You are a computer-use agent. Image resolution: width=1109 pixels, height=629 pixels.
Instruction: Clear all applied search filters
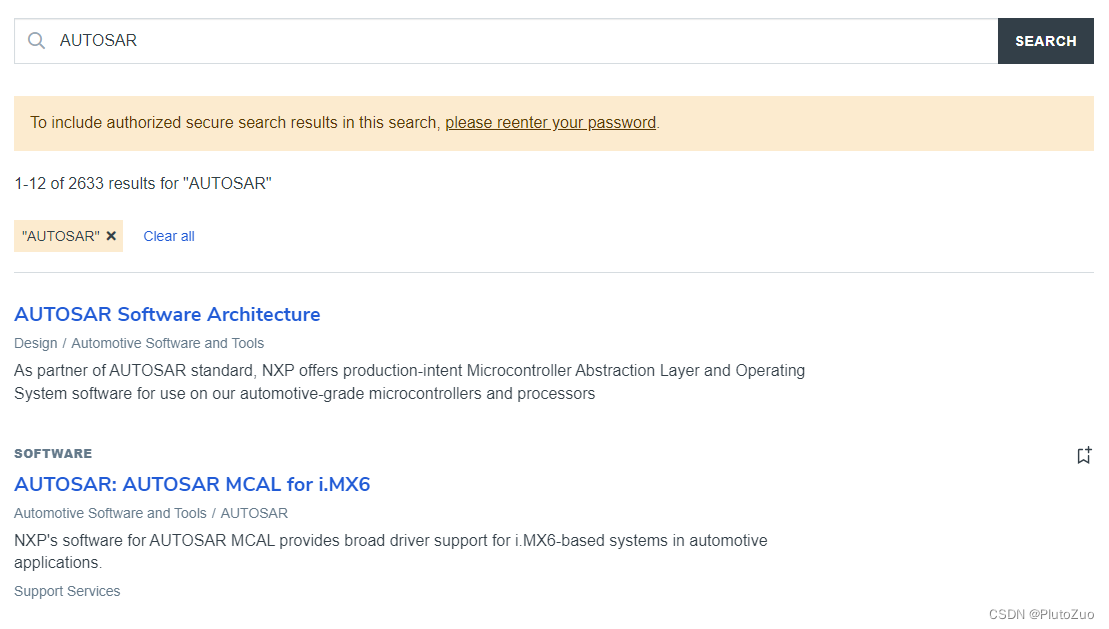(169, 236)
